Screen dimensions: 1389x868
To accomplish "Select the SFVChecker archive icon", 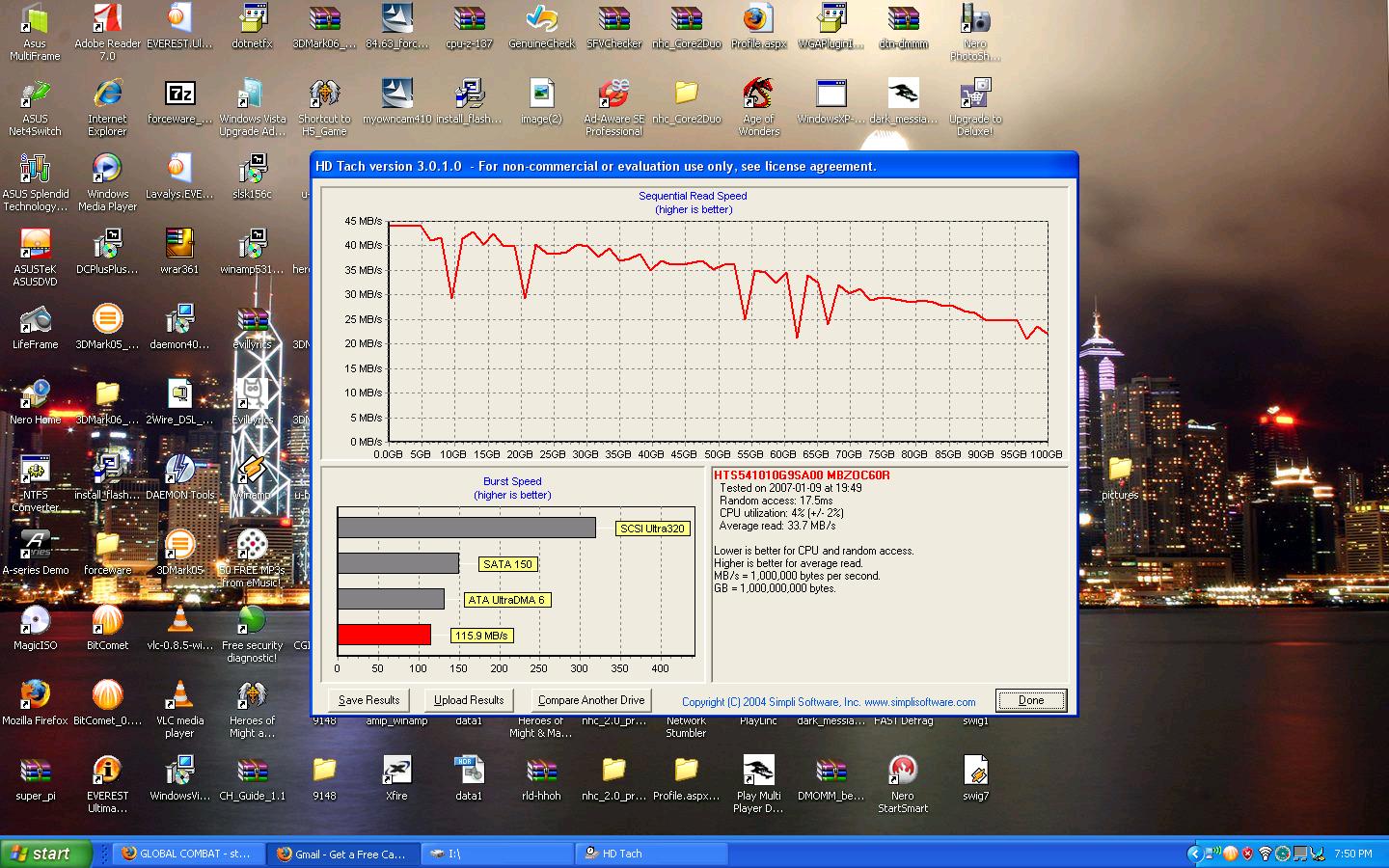I will tap(613, 26).
